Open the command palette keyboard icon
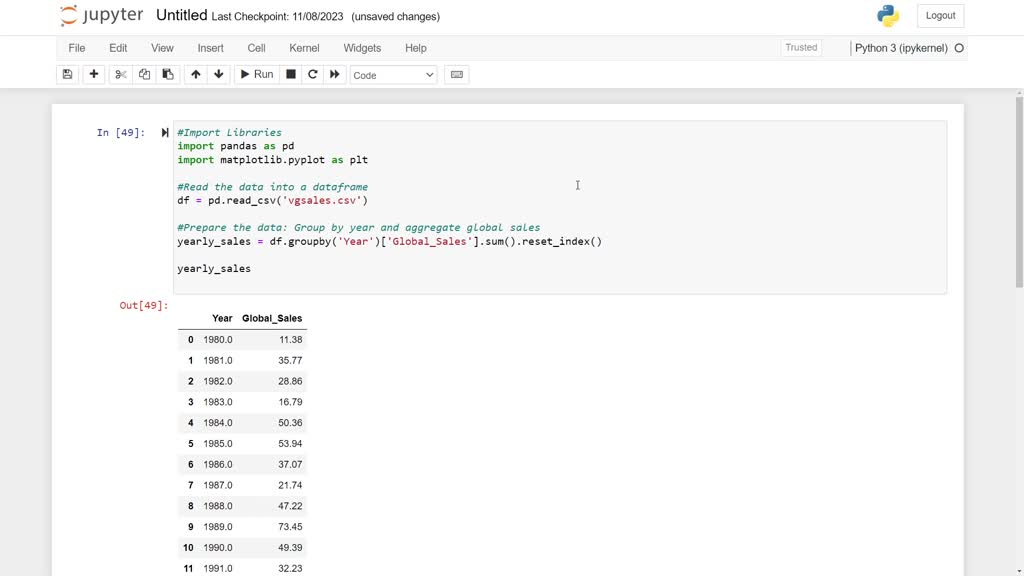 [x=456, y=74]
